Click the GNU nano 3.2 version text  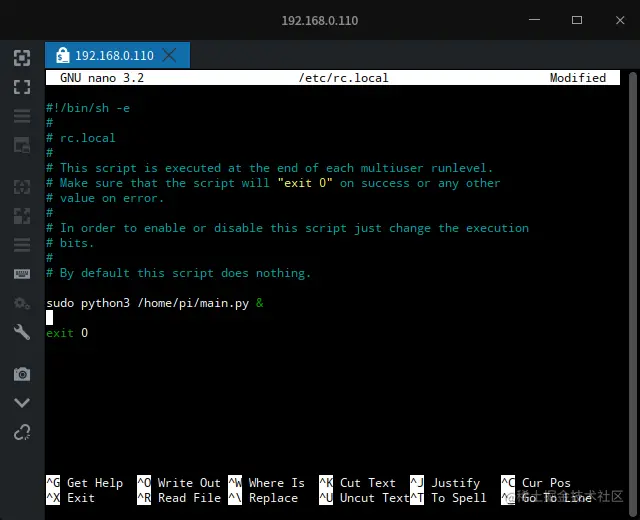coord(102,78)
